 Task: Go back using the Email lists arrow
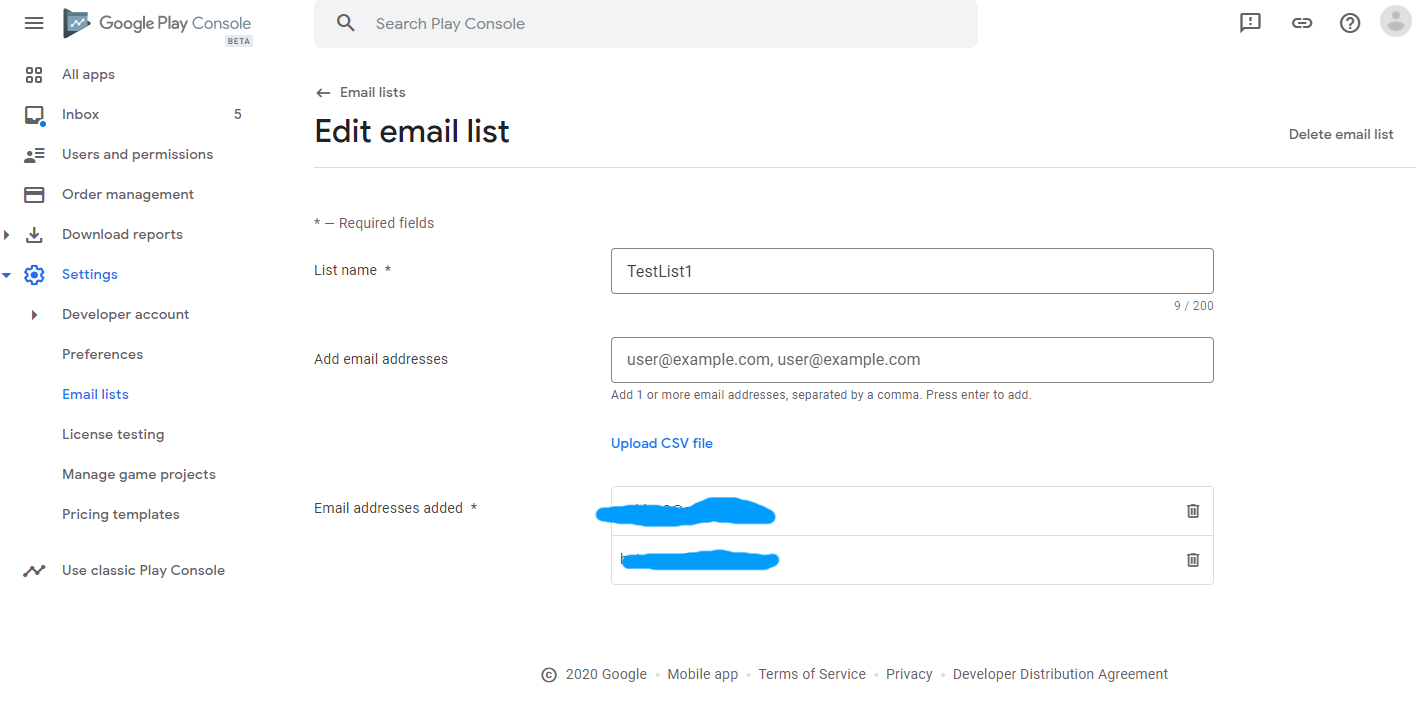coord(323,93)
